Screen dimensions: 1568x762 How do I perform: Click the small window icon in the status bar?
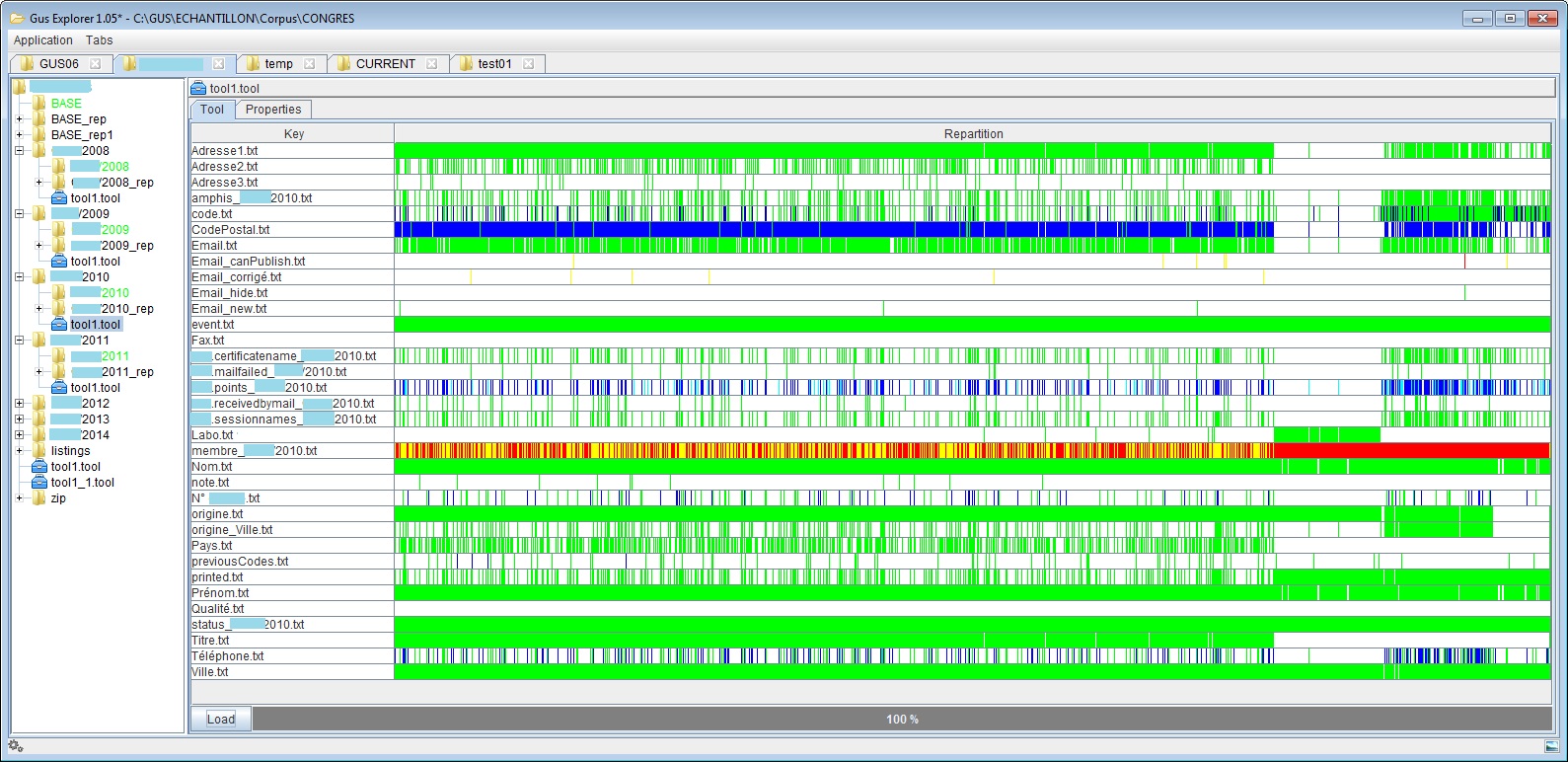(1552, 746)
